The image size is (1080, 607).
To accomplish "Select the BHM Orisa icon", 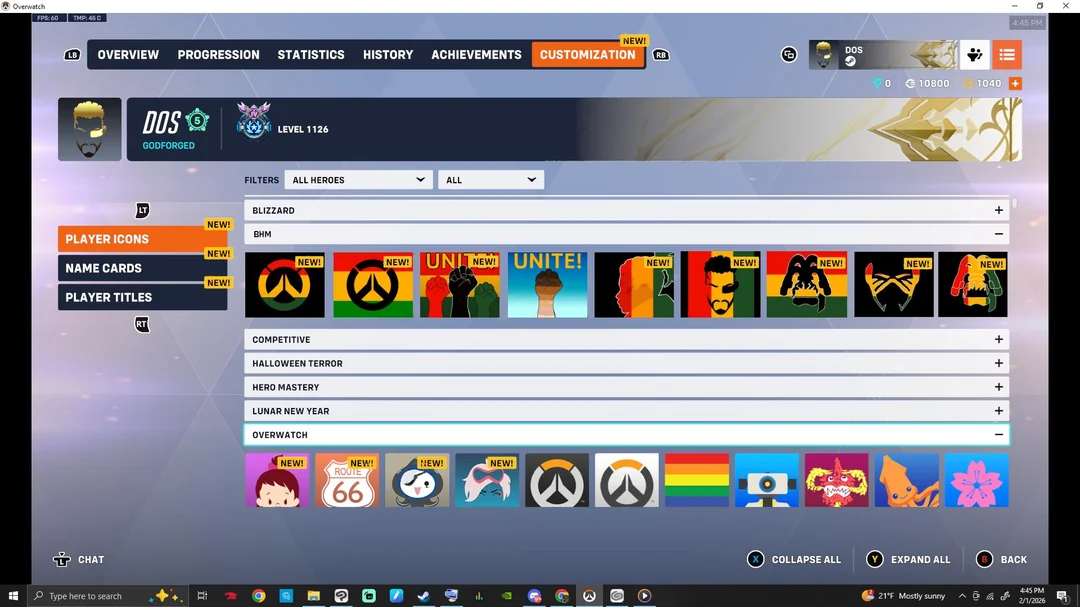I will (x=973, y=285).
